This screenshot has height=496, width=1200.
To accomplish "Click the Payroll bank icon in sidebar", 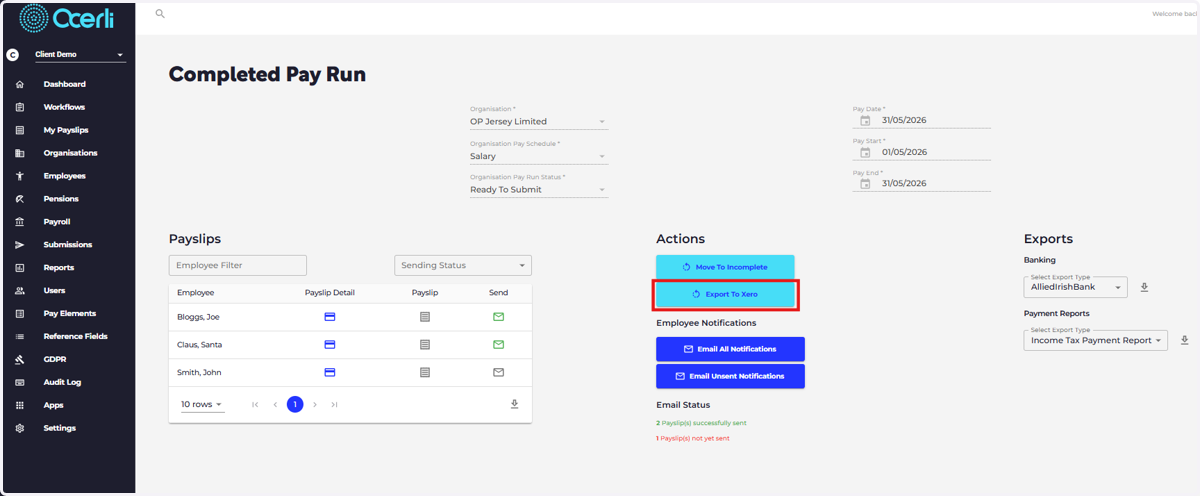I will tap(20, 222).
